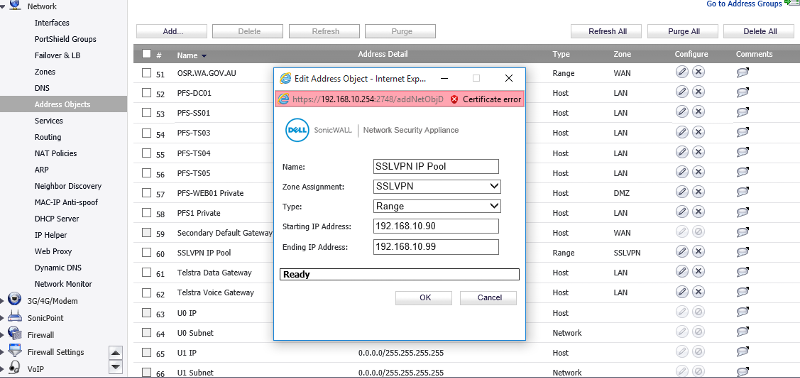Expand the 3G/4G/Modem tree section
Viewport: 800px width, 378px height.
click(3, 301)
